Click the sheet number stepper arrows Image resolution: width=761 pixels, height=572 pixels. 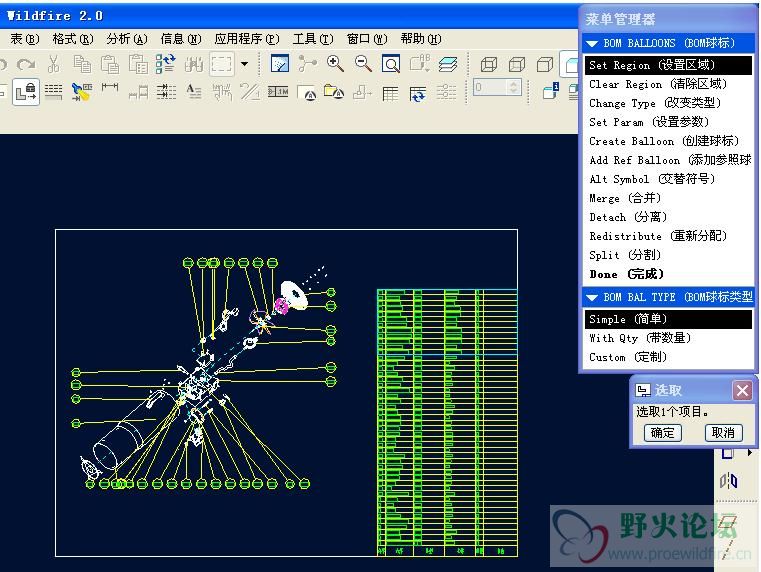(x=513, y=87)
